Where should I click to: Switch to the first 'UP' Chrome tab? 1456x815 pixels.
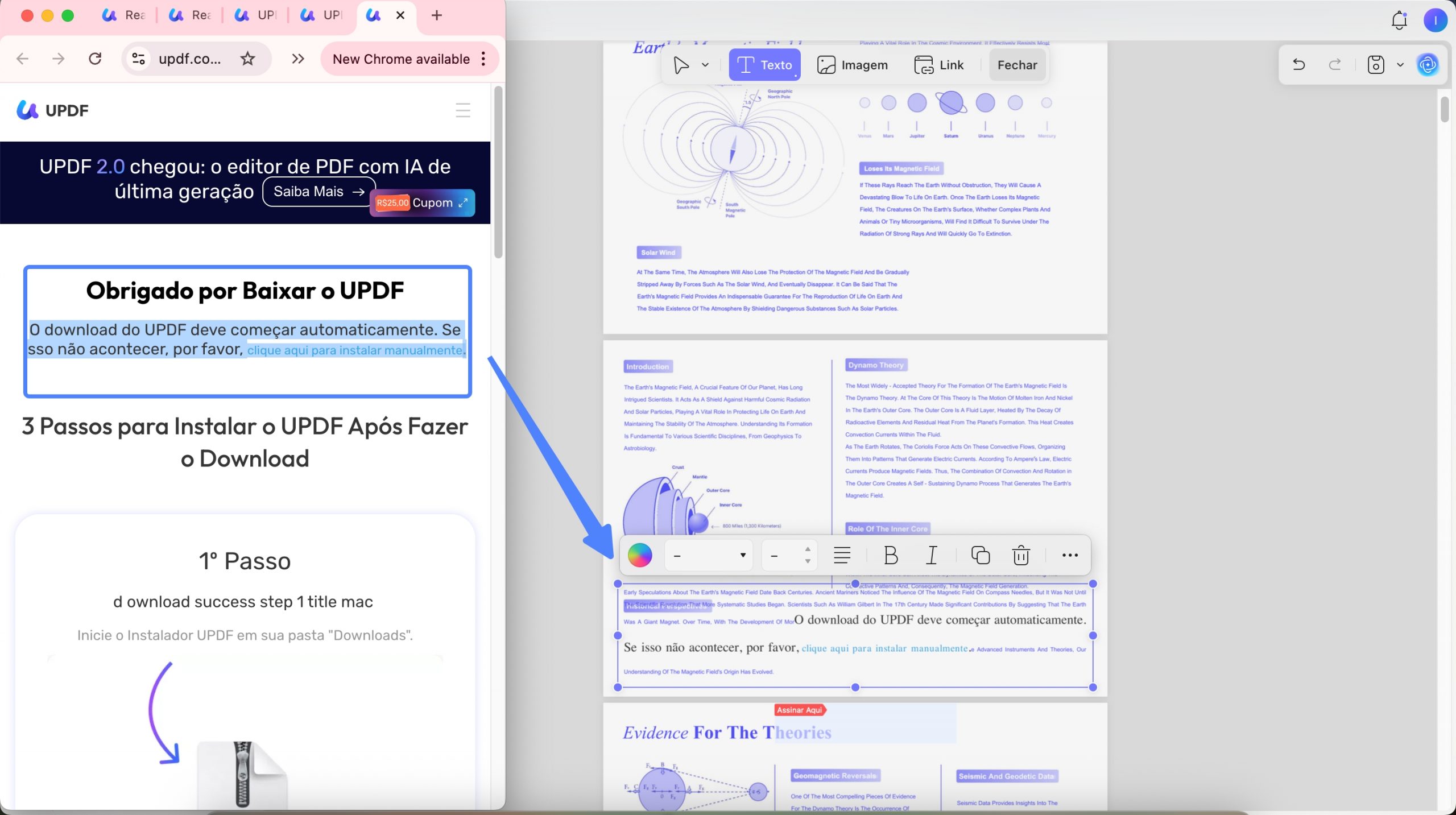point(257,15)
